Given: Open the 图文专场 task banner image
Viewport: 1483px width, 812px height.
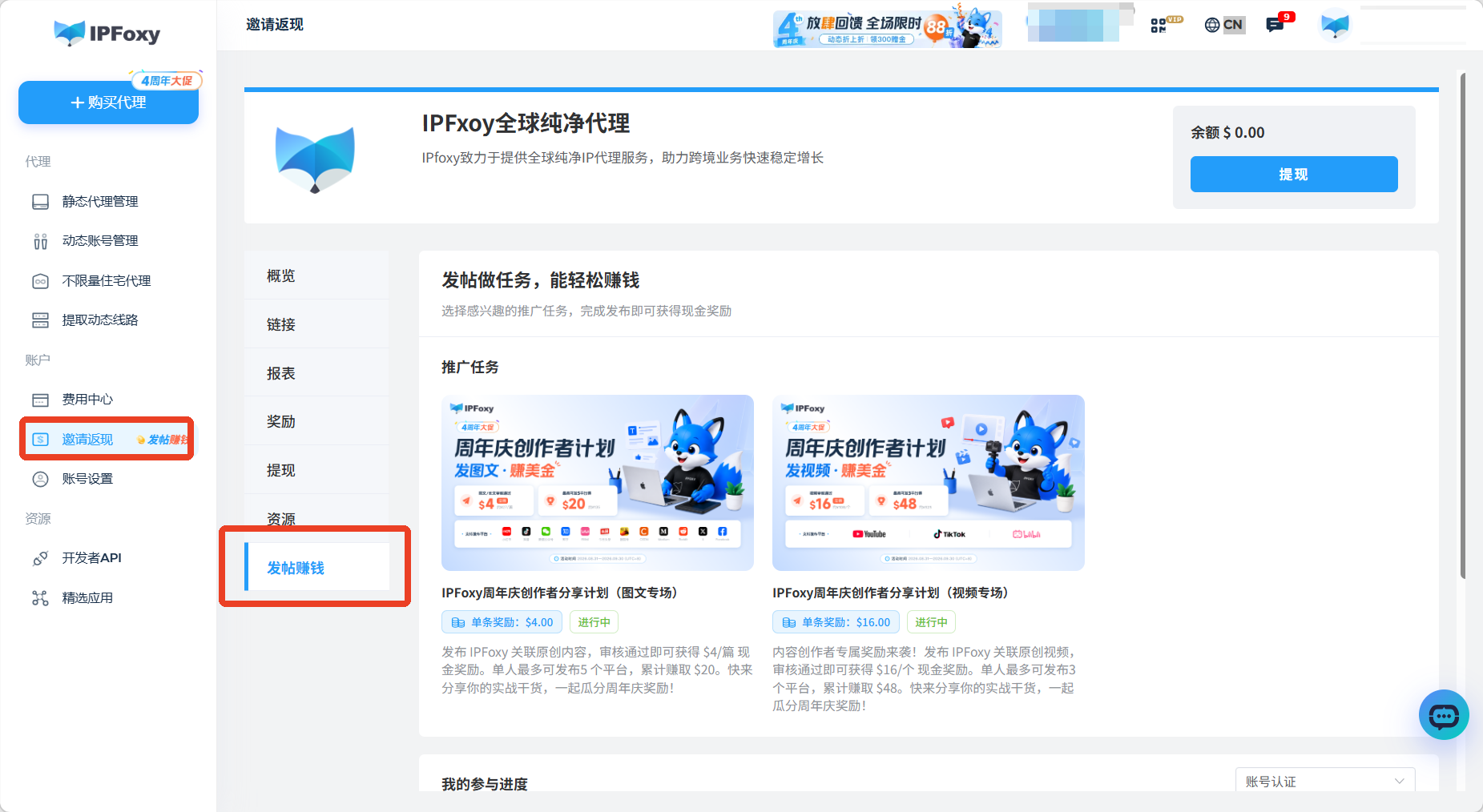Looking at the screenshot, I should click(x=598, y=483).
